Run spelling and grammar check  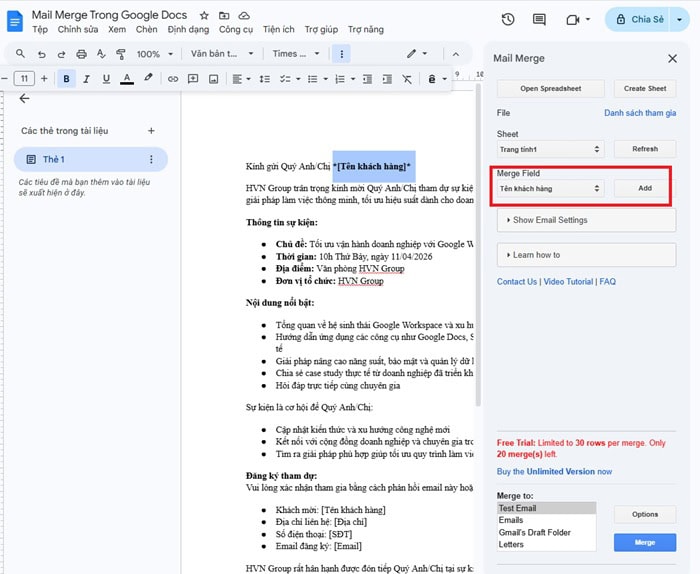pos(101,54)
